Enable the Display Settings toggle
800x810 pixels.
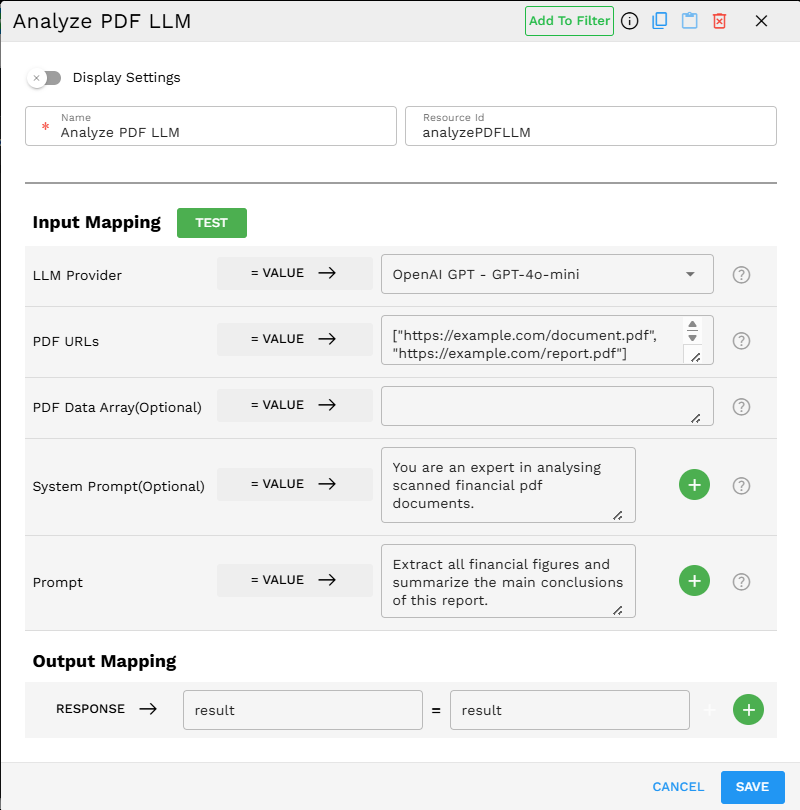coord(44,77)
